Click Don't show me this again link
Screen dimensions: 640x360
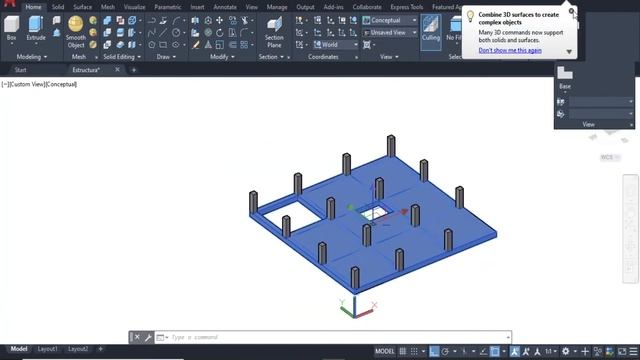coord(510,50)
